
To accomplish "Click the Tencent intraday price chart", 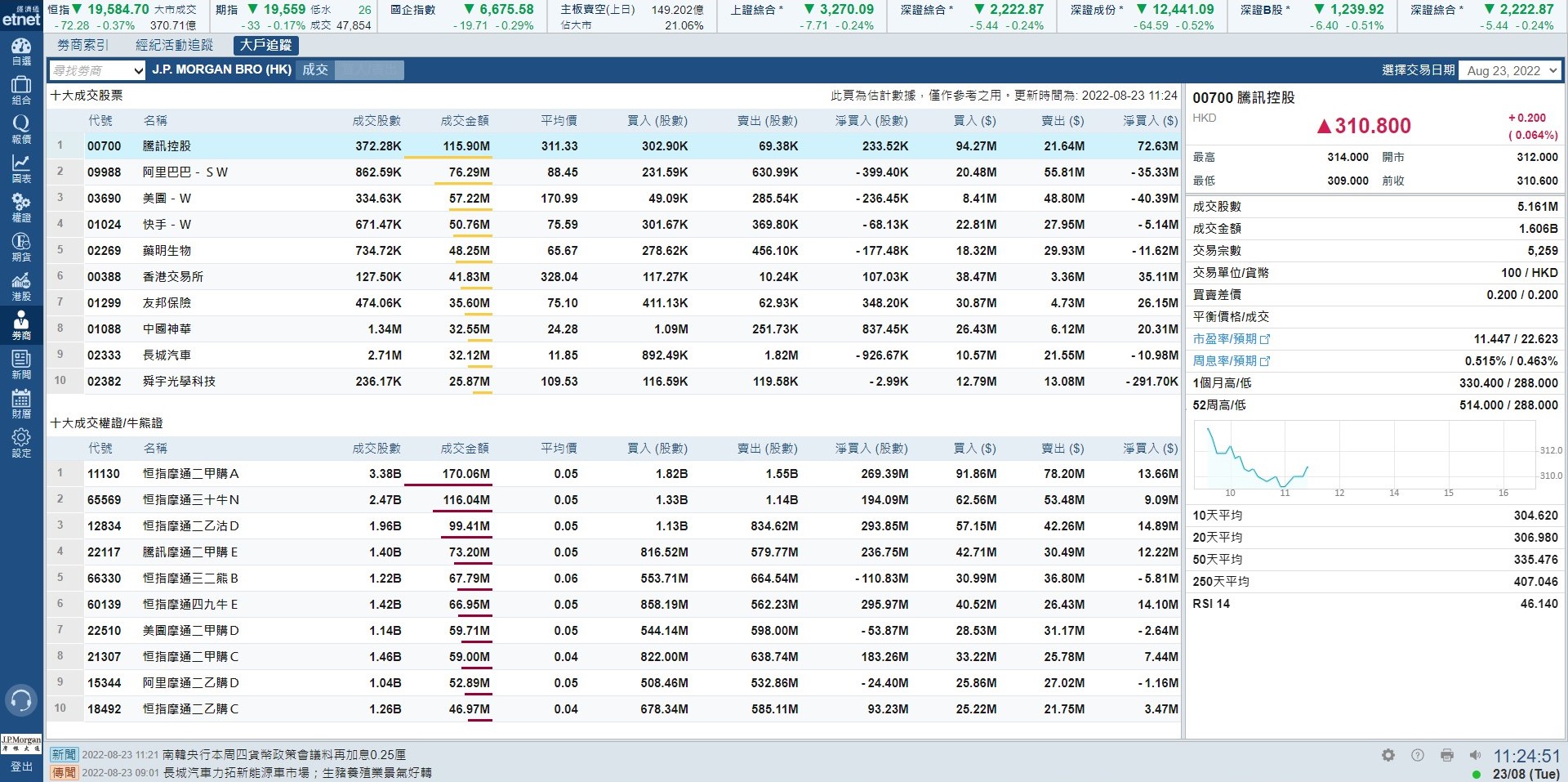I will (1364, 456).
